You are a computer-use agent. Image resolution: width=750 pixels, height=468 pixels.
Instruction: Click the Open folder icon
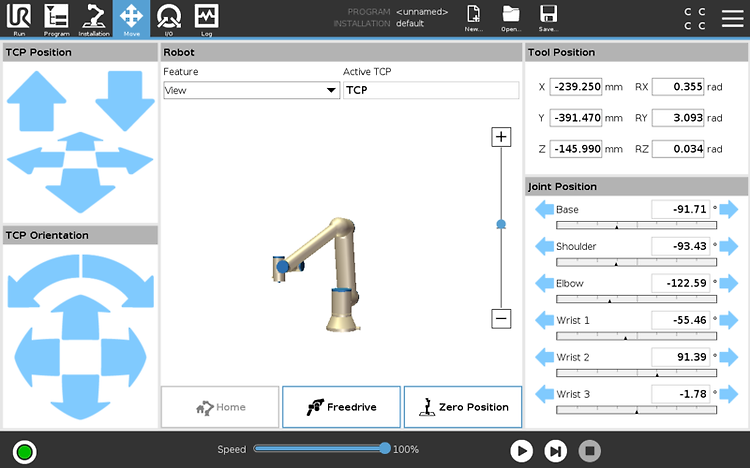[x=511, y=18]
